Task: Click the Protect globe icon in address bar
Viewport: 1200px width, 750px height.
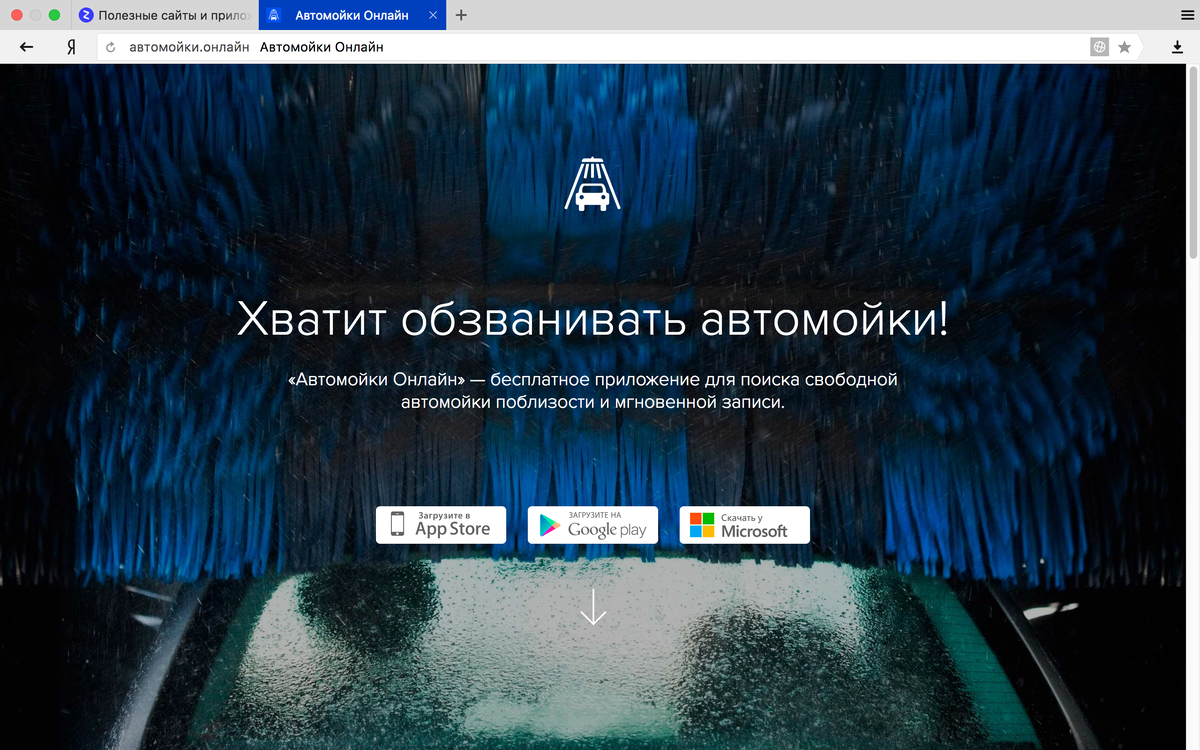Action: (x=1099, y=46)
